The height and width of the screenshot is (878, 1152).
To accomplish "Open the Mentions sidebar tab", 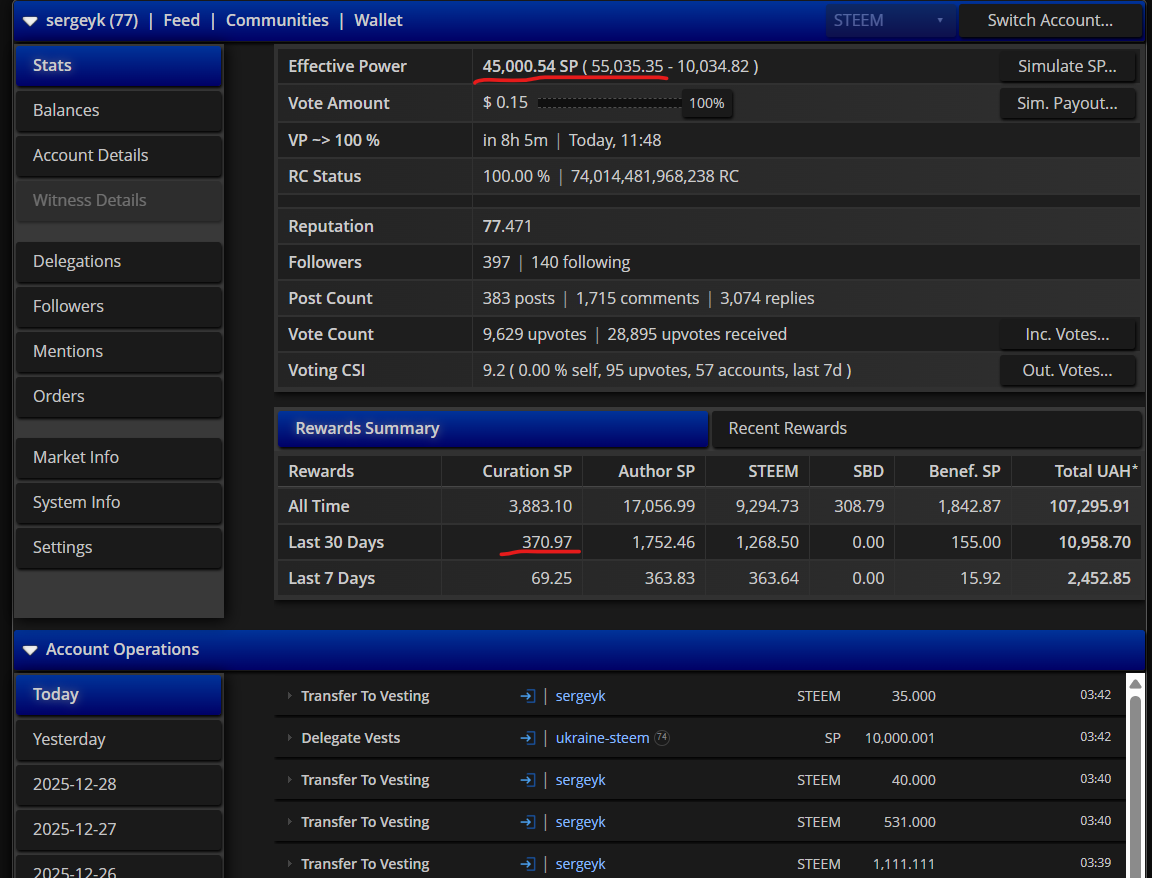I will 119,351.
